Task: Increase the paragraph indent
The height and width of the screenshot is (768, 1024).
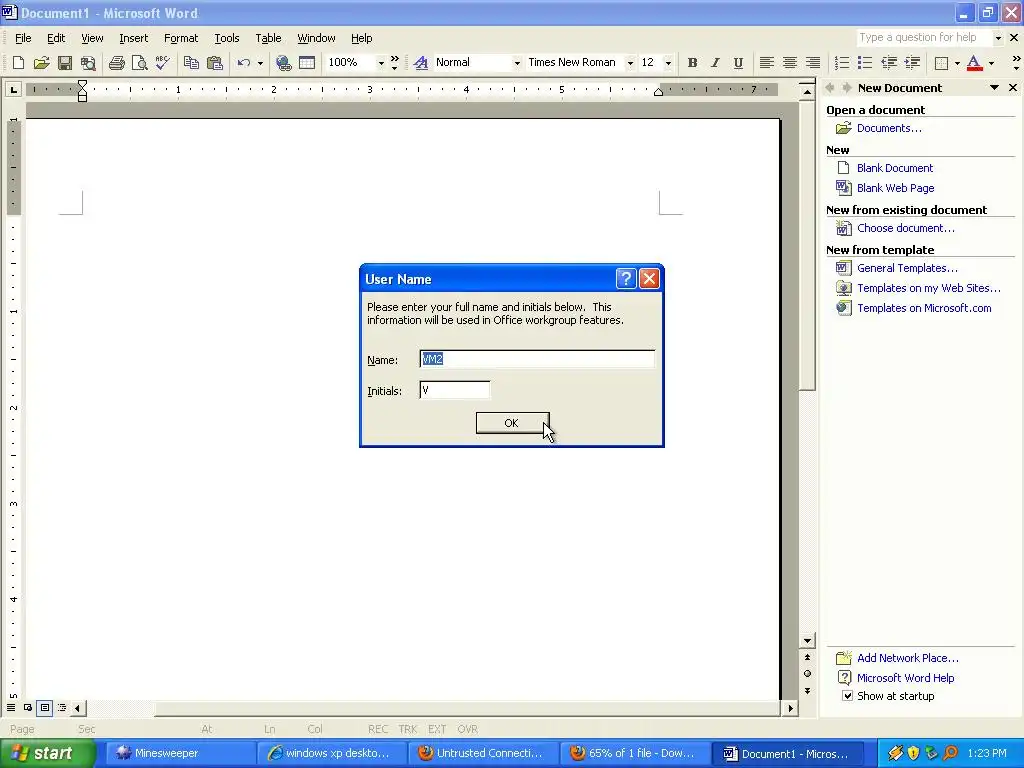Action: 912,63
